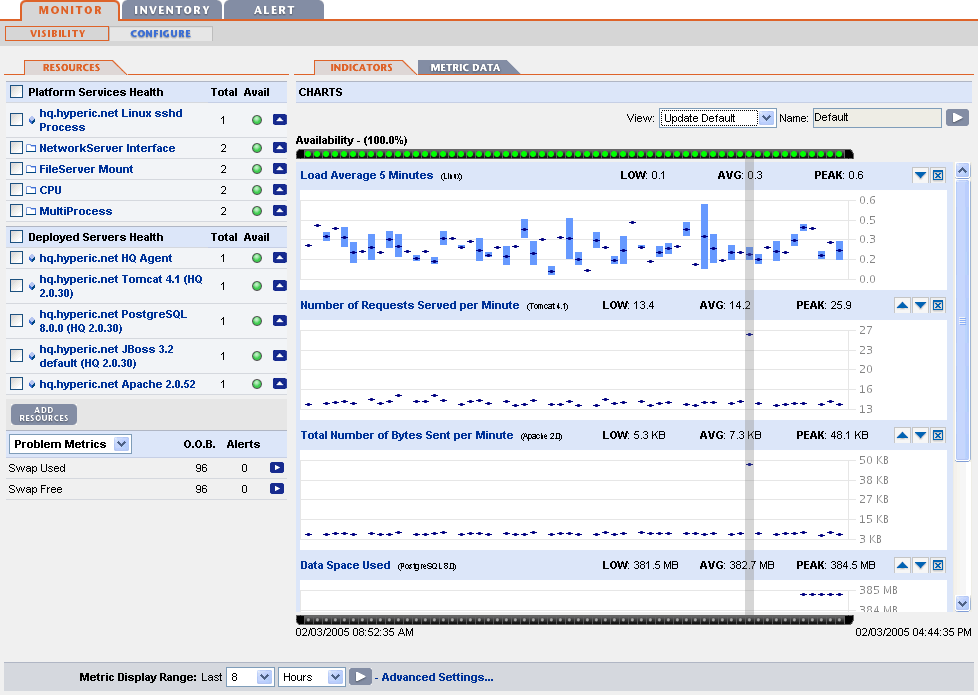This screenshot has width=978, height=695.
Task: Select the hq.hyperic.net HQ Agent checkbox
Action: (x=16, y=258)
